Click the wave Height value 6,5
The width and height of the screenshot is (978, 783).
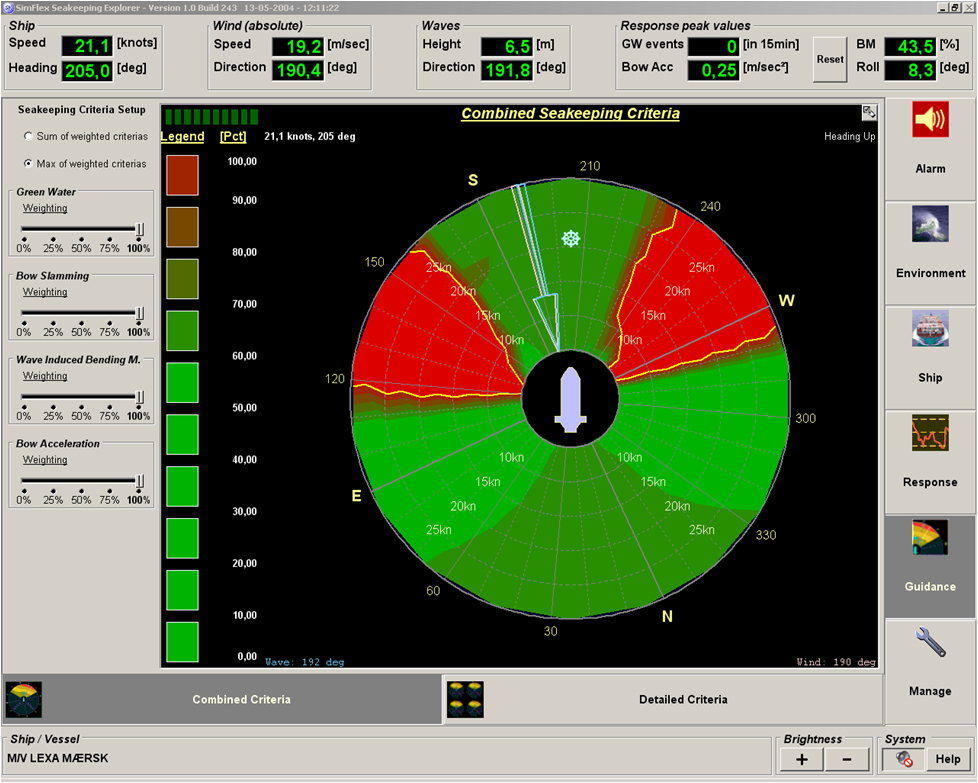(507, 46)
